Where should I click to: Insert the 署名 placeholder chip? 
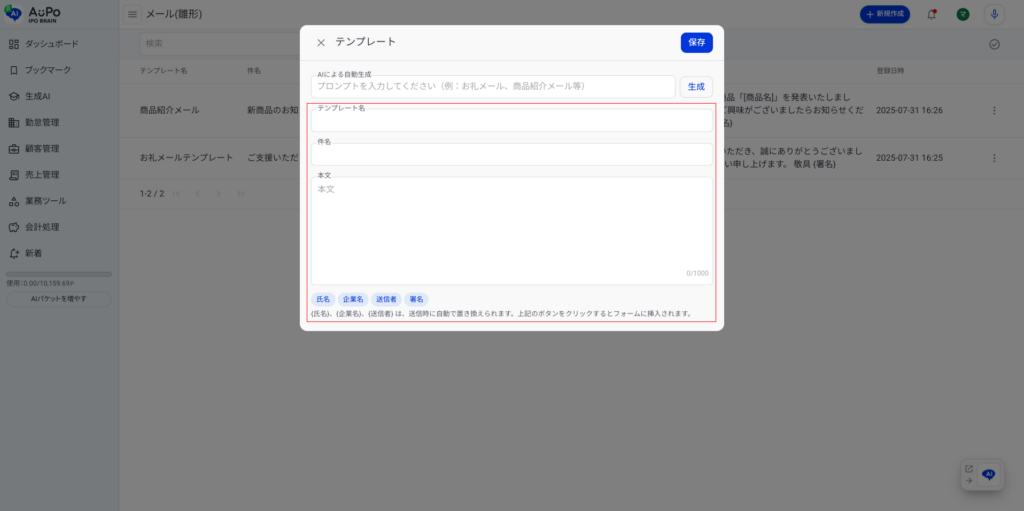(x=416, y=299)
